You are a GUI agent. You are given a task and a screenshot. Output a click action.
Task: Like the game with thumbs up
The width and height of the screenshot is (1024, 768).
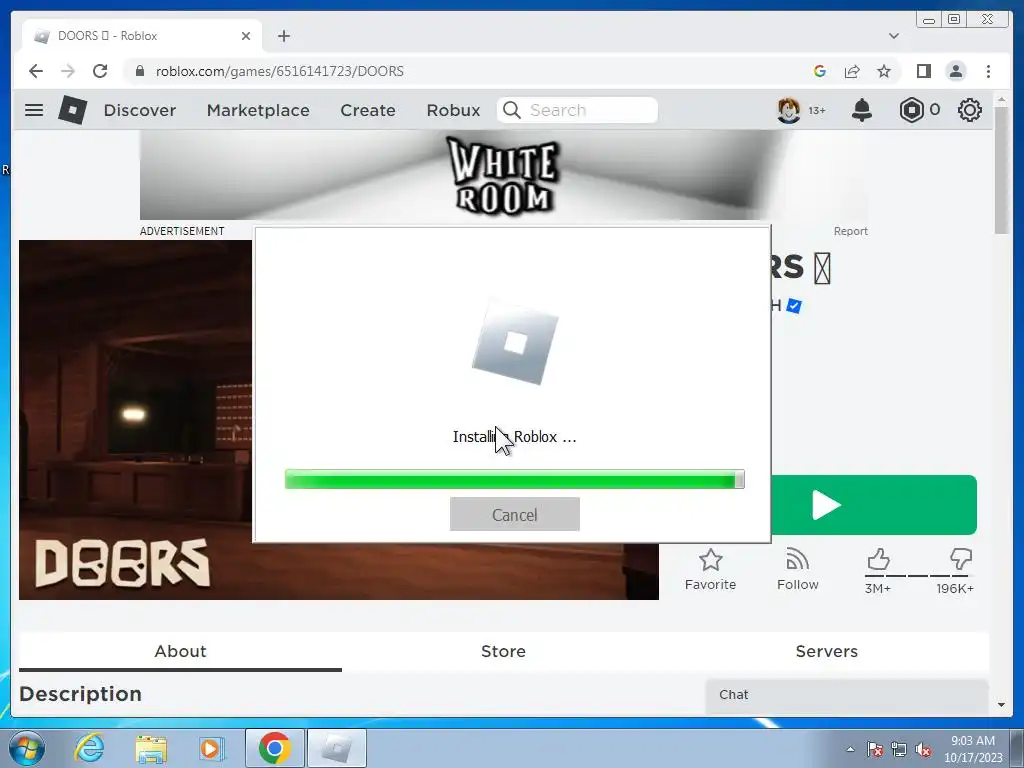[x=878, y=560]
